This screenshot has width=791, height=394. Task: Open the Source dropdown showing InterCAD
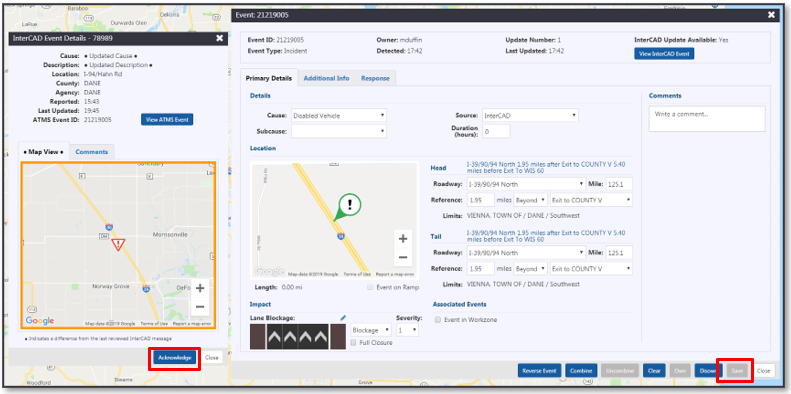[530, 116]
